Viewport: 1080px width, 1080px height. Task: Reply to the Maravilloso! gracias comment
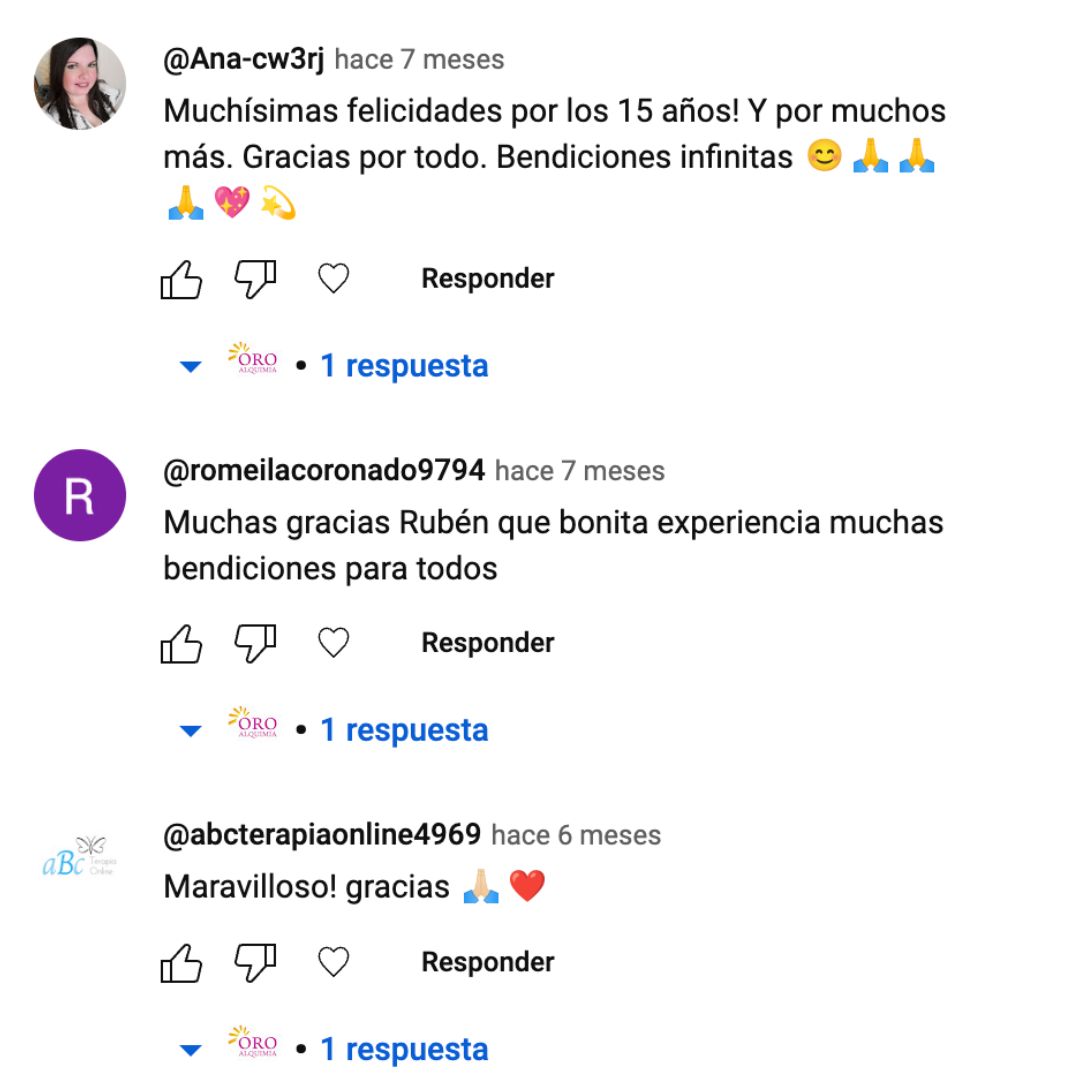point(488,962)
